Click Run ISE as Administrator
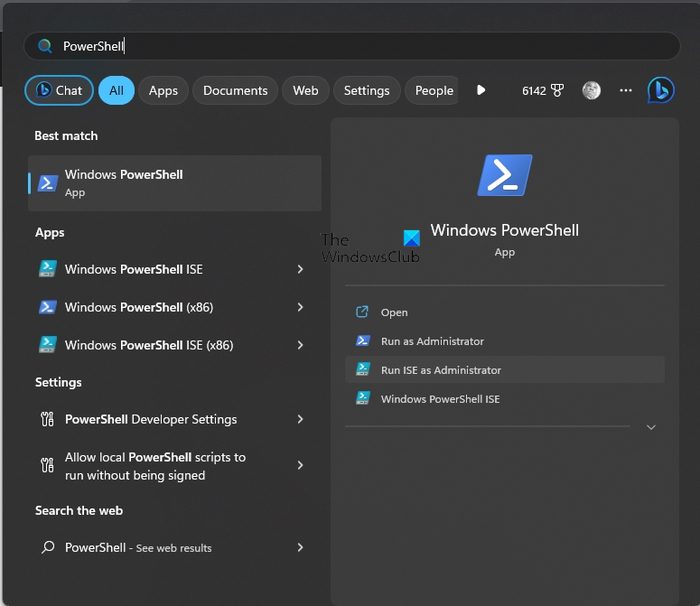Viewport: 700px width, 606px height. pos(441,370)
